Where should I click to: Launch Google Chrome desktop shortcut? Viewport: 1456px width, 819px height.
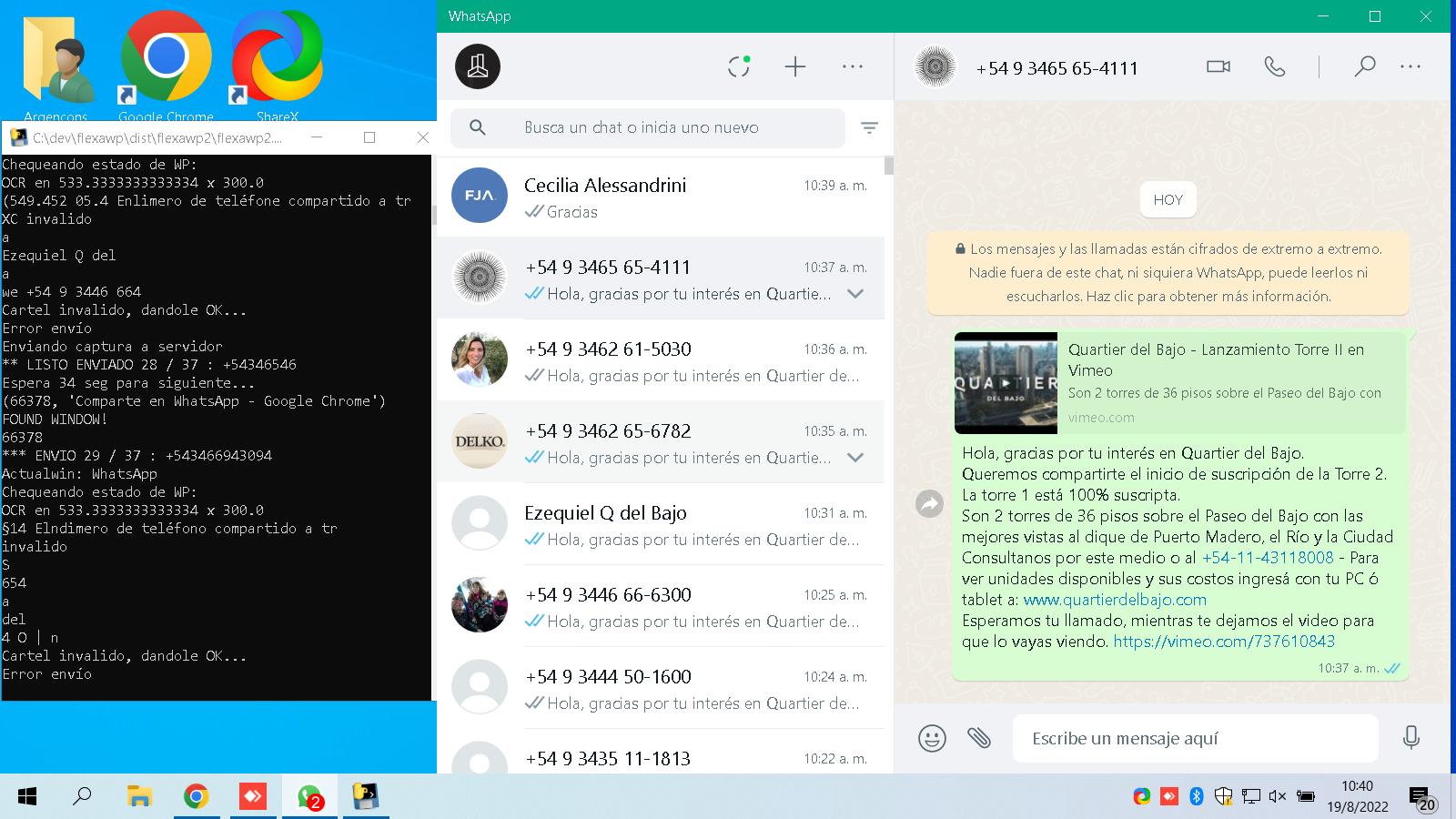pos(166,66)
